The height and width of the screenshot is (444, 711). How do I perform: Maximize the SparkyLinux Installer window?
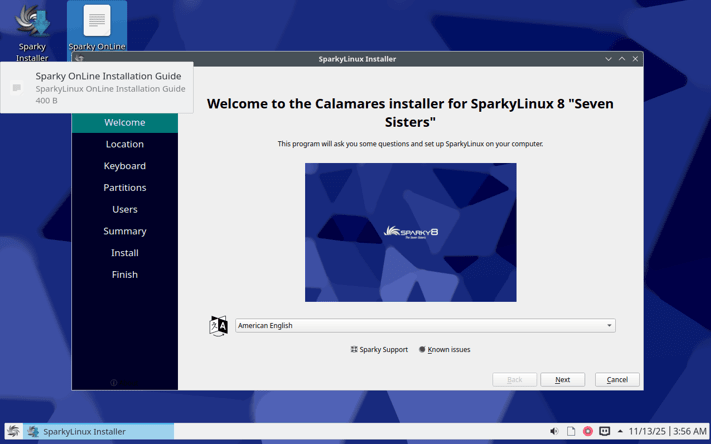(622, 59)
